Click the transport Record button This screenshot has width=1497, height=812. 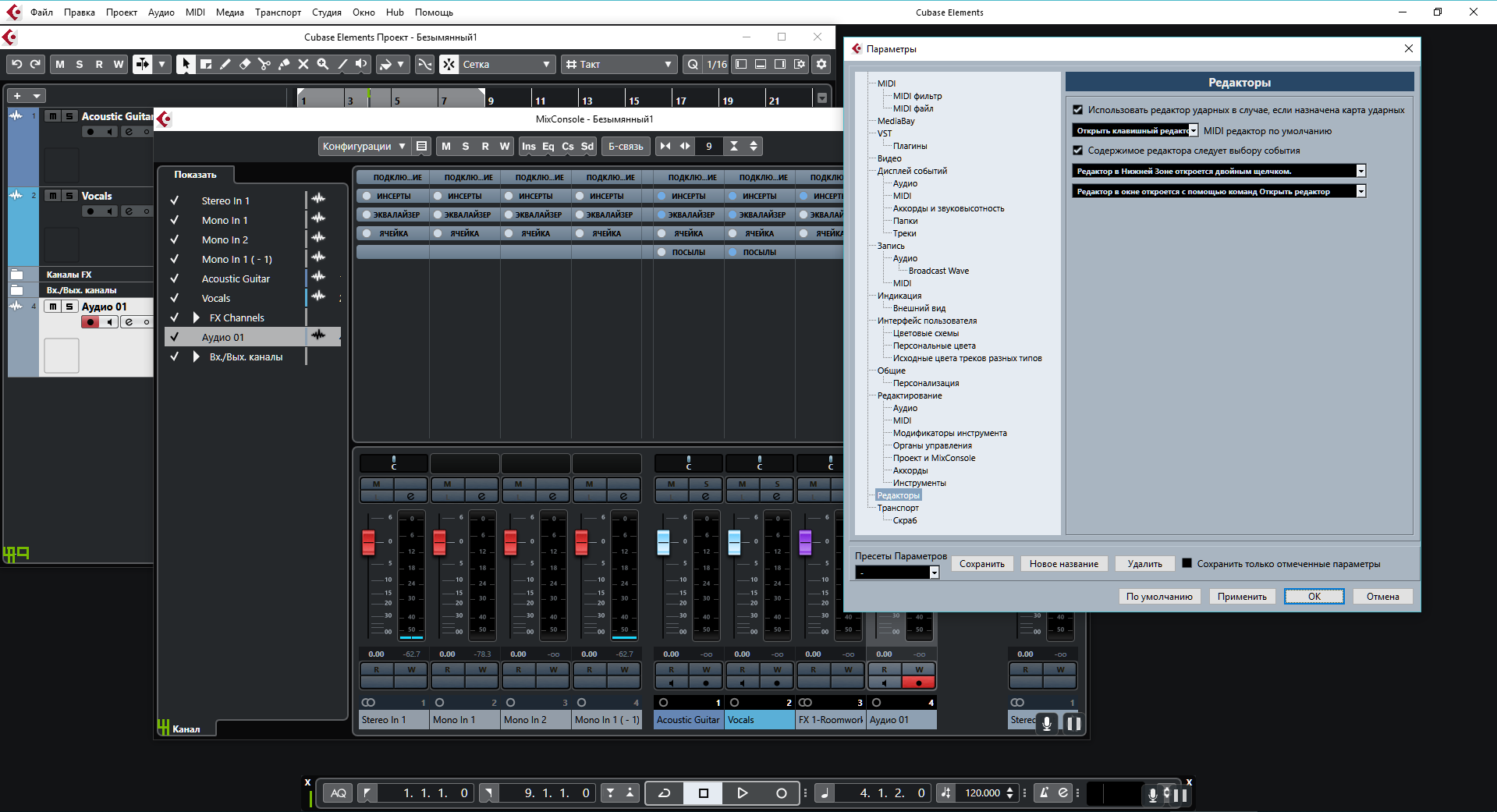[781, 793]
